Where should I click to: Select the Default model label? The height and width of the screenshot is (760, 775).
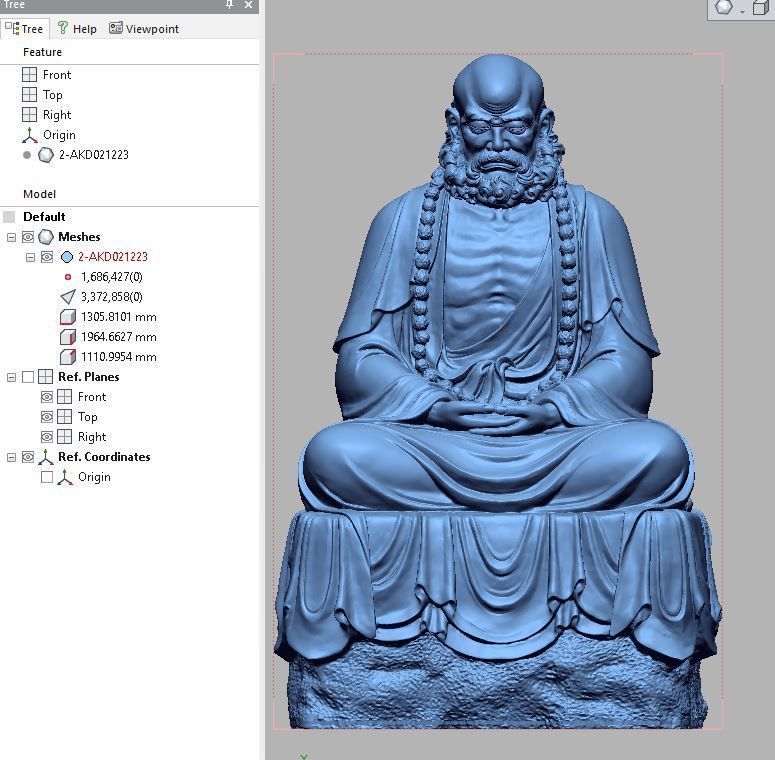(x=44, y=216)
